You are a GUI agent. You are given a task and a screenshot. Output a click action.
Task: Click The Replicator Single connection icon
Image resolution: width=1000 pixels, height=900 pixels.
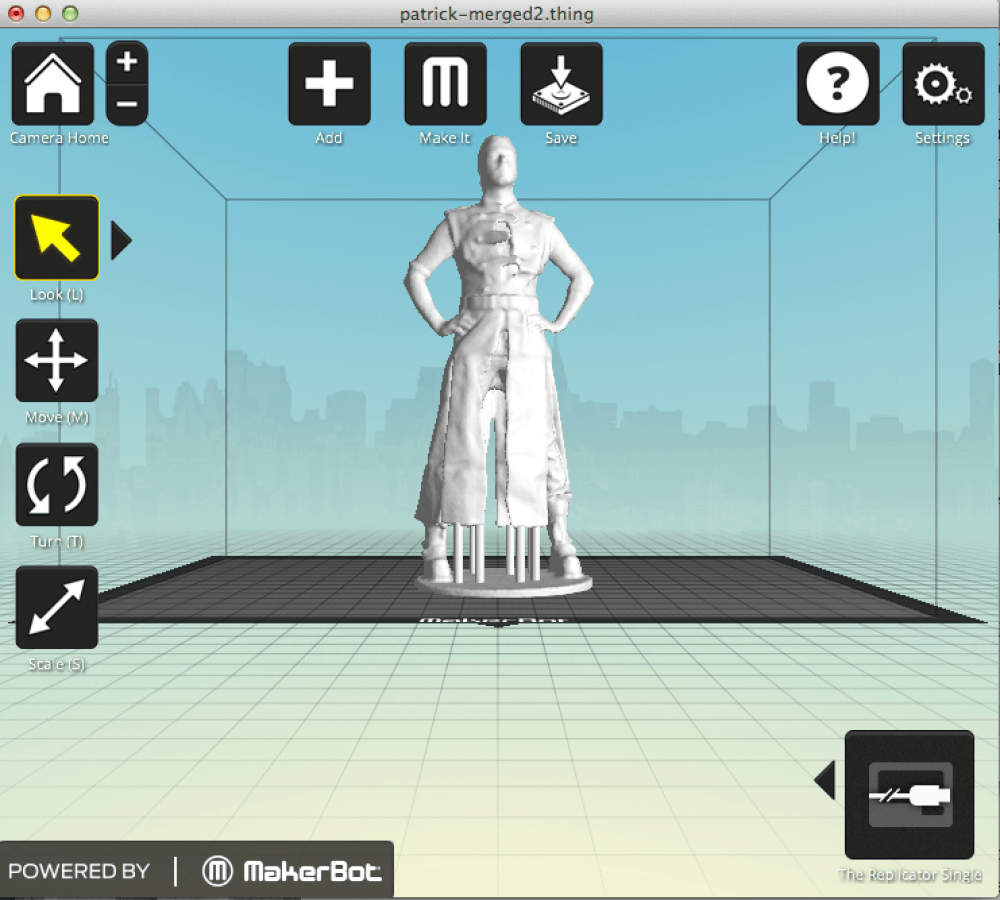coord(909,795)
